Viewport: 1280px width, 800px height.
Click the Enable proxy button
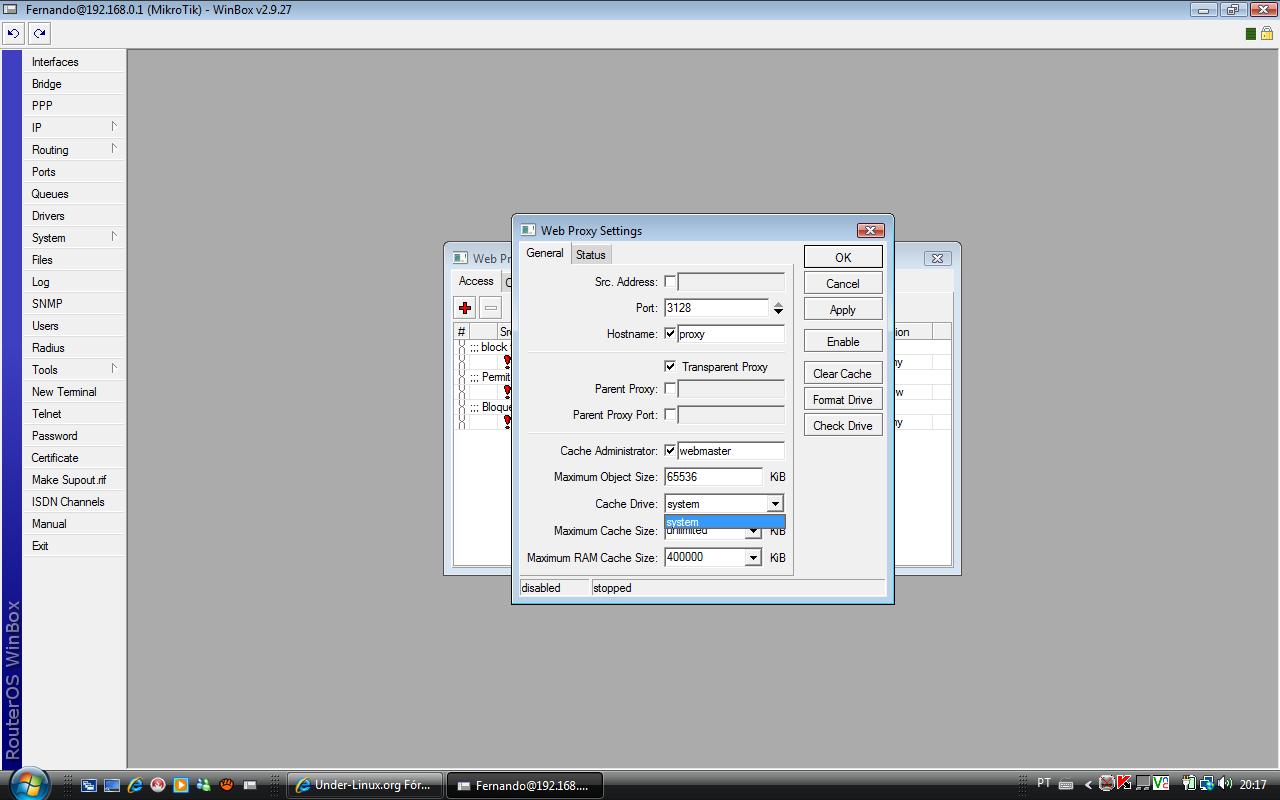pyautogui.click(x=843, y=341)
